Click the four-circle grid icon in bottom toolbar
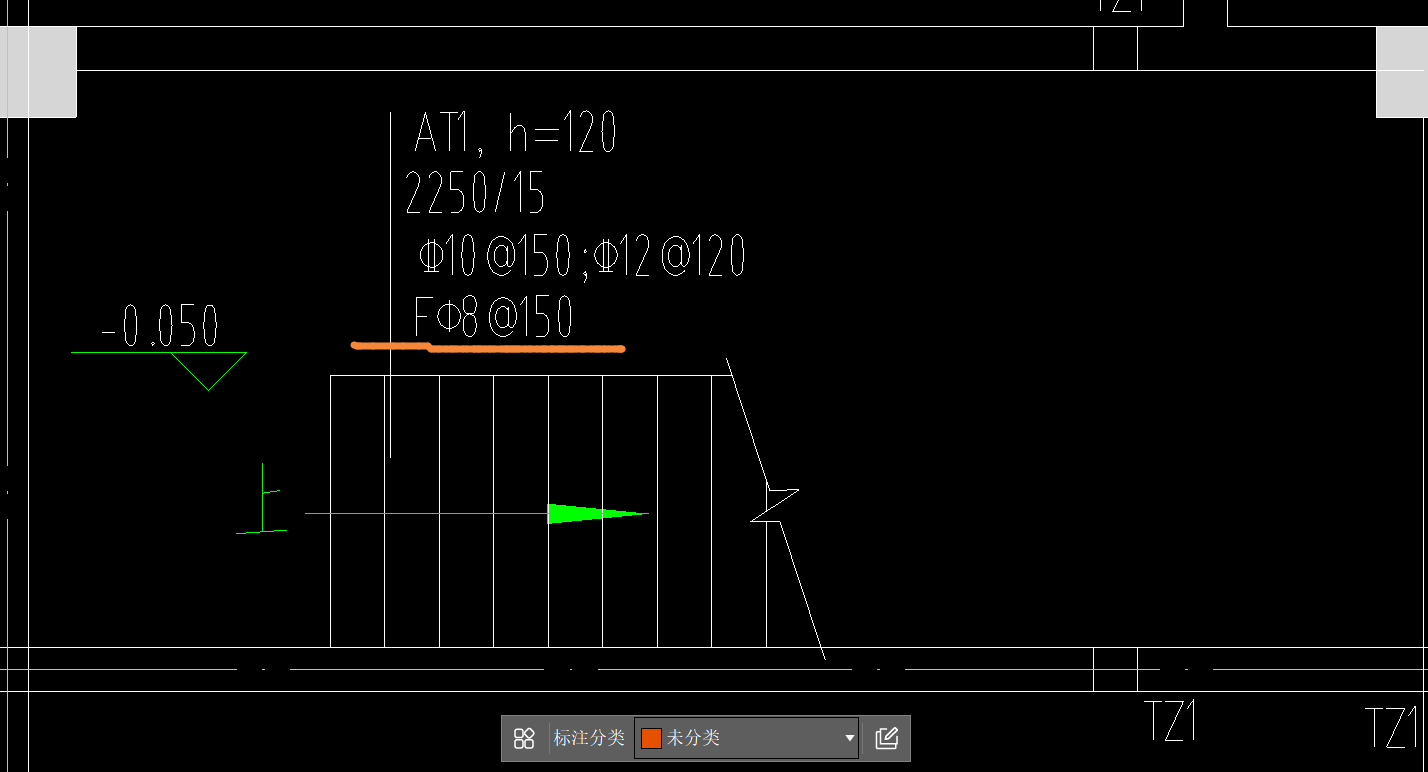The image size is (1428, 772). click(x=524, y=738)
